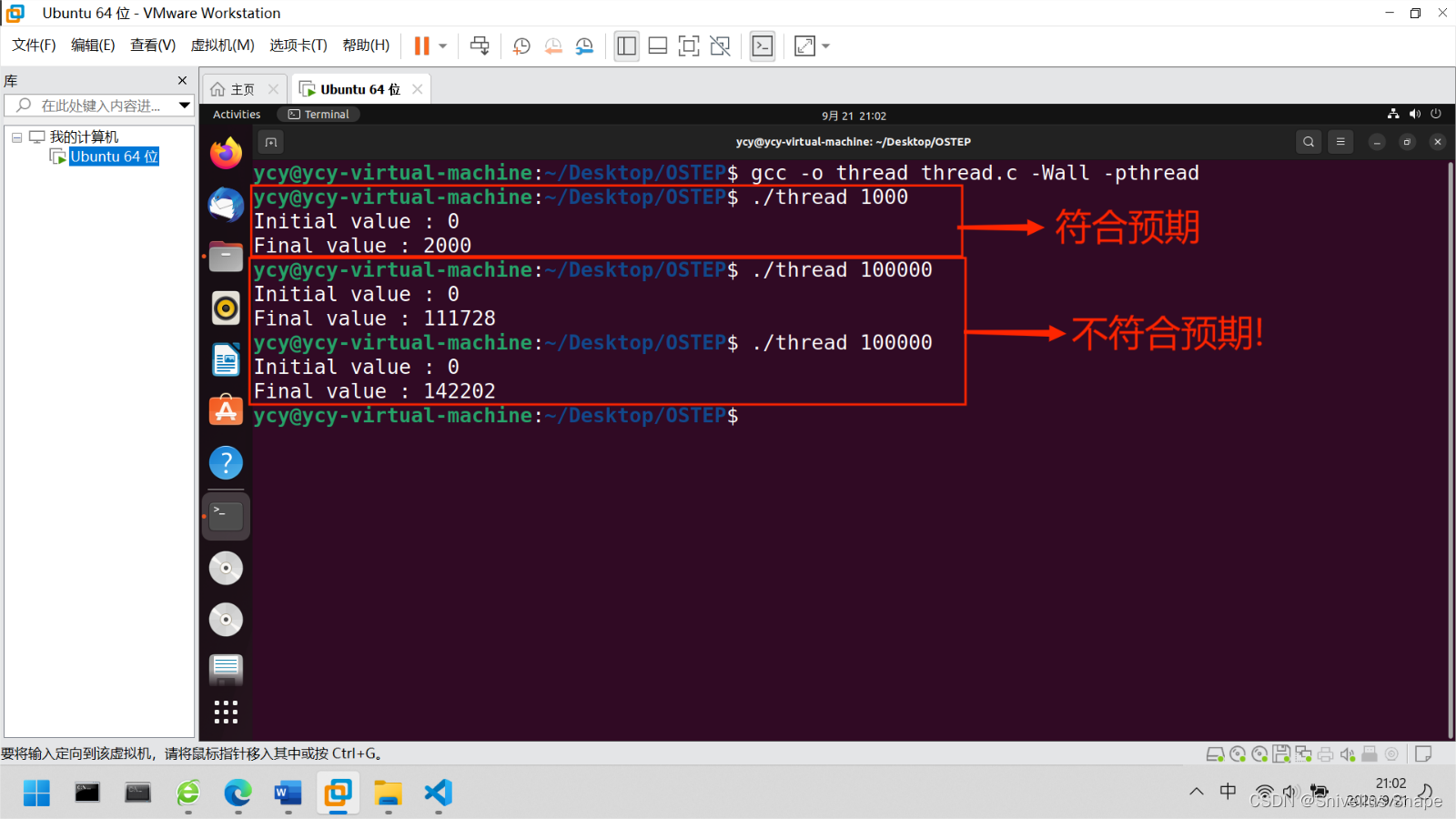Take a snapshot of the virtual machine
The image size is (1456, 819).
[x=521, y=45]
